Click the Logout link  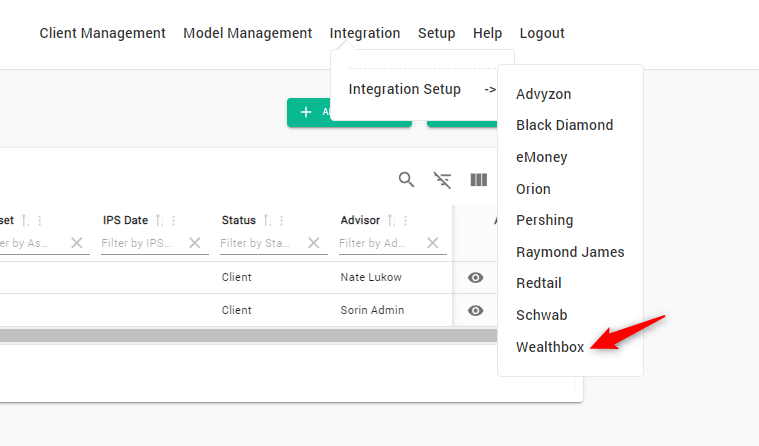tap(542, 33)
